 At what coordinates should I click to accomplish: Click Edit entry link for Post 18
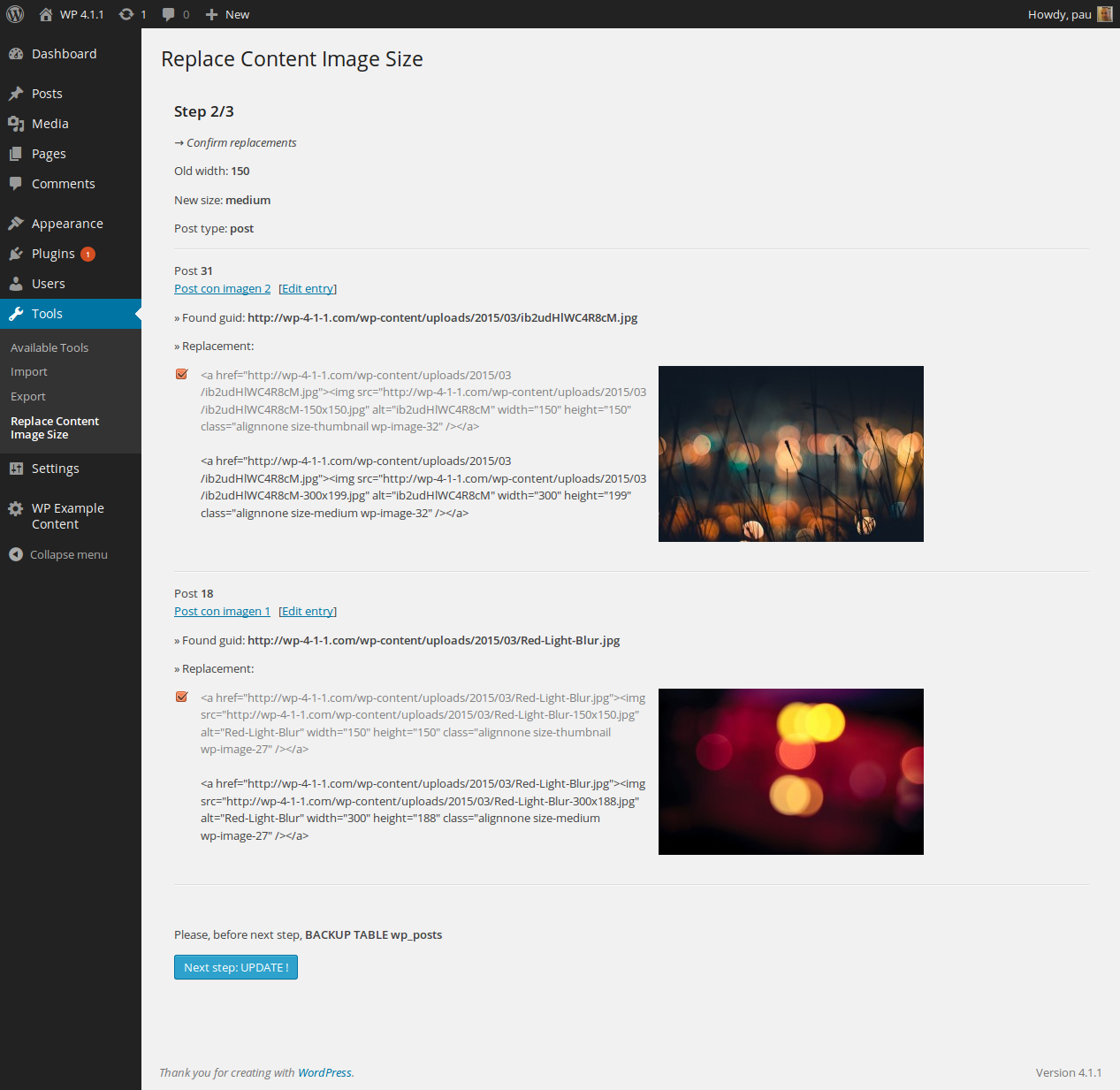(308, 611)
